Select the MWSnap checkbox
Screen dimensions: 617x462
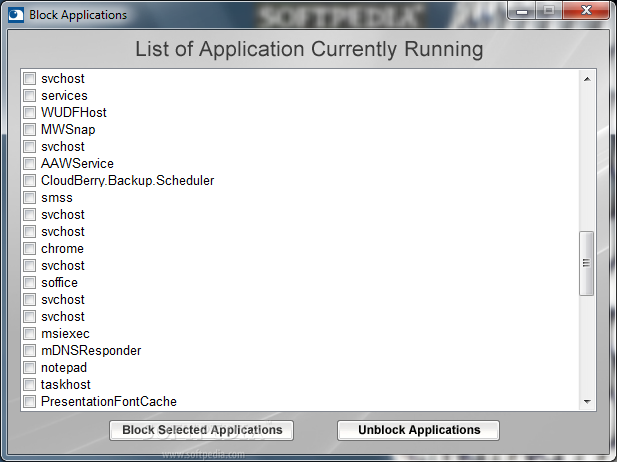[29, 129]
